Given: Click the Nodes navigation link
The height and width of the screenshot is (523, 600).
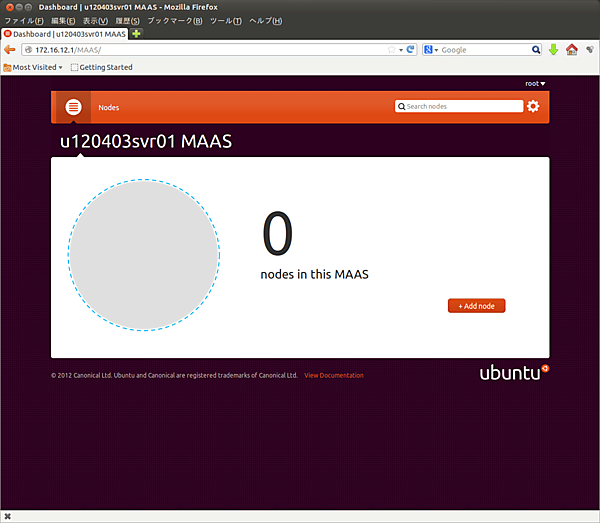Looking at the screenshot, I should pyautogui.click(x=109, y=108).
